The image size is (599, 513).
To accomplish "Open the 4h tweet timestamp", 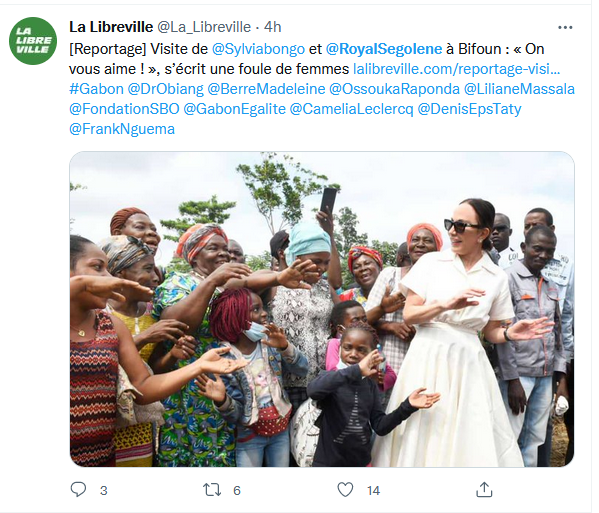I will [x=273, y=27].
